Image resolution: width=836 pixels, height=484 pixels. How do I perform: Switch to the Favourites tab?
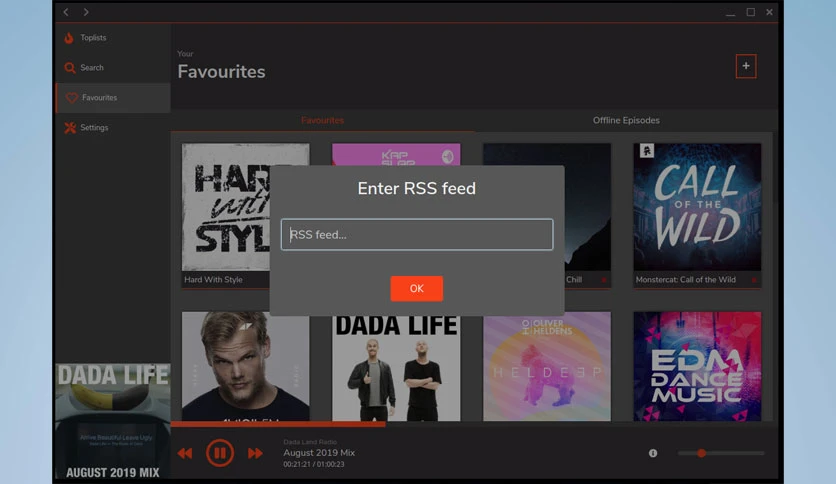(x=323, y=120)
